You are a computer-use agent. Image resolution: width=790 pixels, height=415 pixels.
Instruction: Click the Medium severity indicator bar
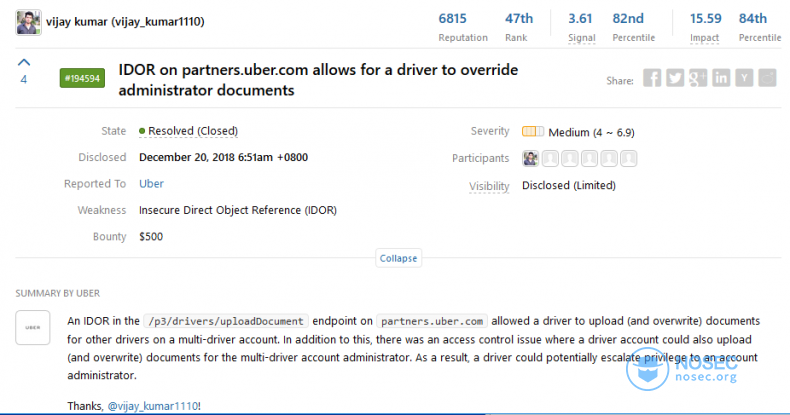pos(533,132)
